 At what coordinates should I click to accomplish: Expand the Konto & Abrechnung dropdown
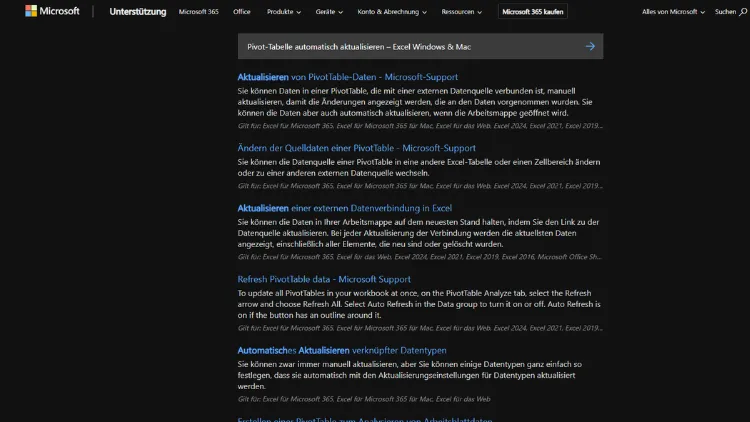coord(392,11)
